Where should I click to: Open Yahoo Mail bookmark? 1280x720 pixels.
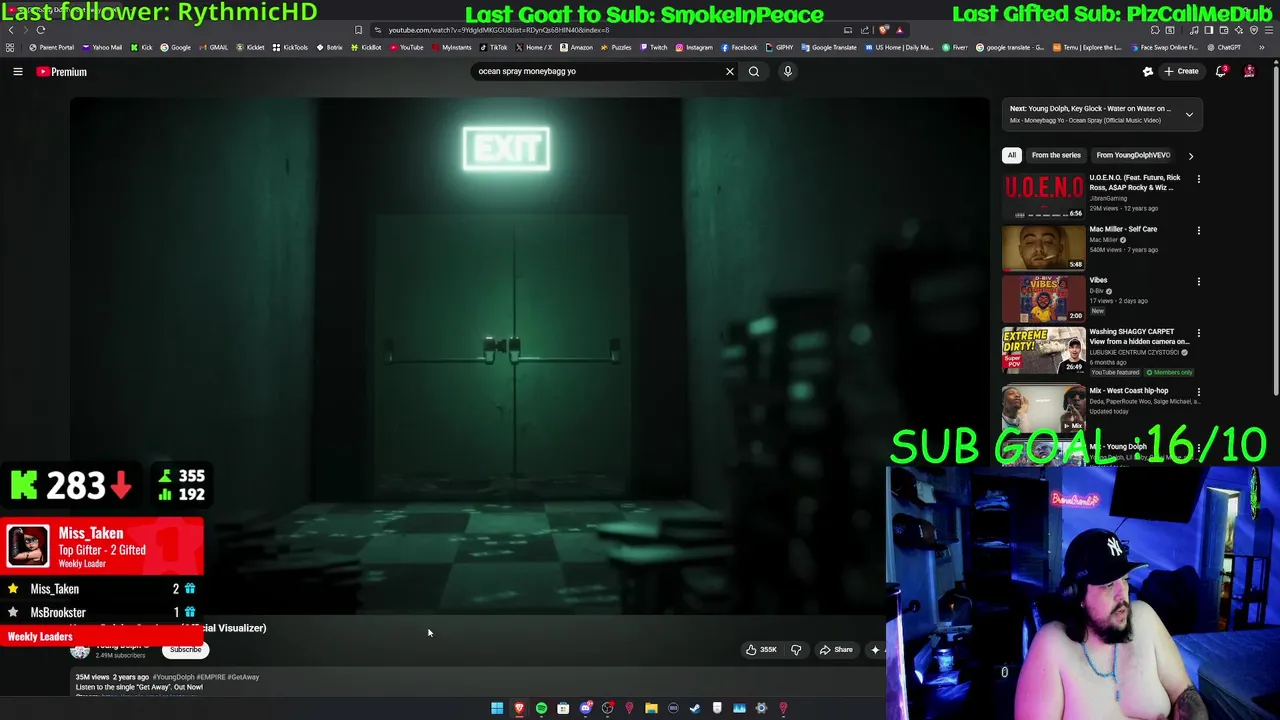coord(102,47)
